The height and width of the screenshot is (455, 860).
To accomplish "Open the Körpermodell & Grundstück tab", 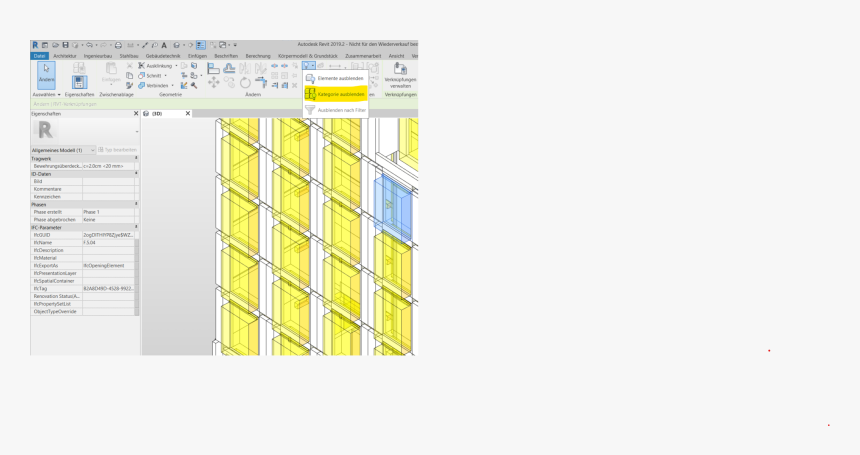I will 308,56.
